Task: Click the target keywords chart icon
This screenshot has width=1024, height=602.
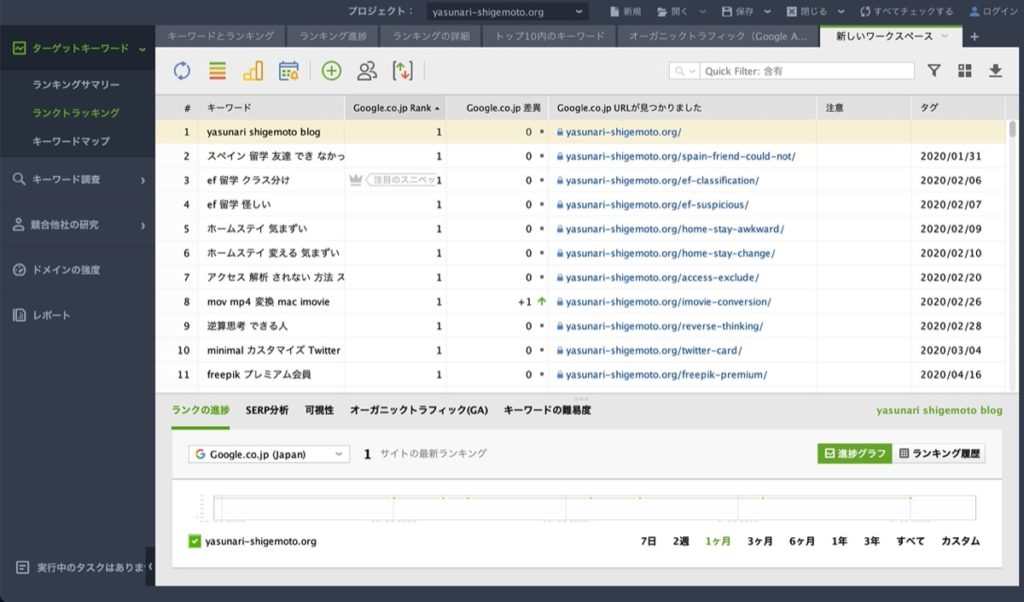Action: click(x=19, y=48)
